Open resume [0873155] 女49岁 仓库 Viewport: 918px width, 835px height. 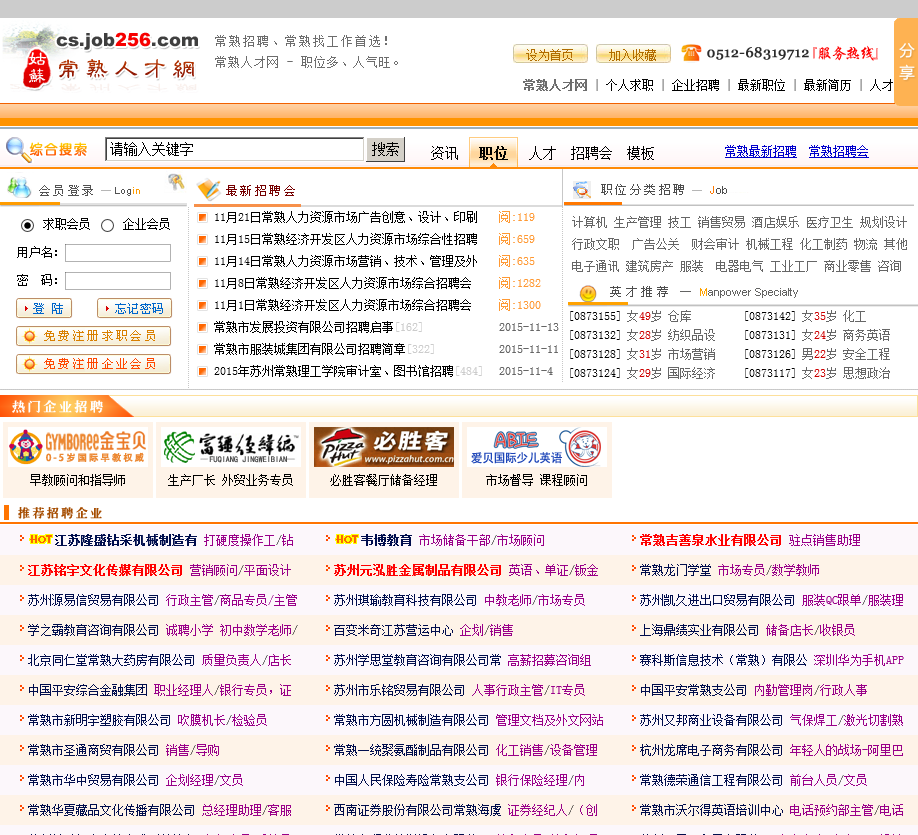(x=630, y=317)
